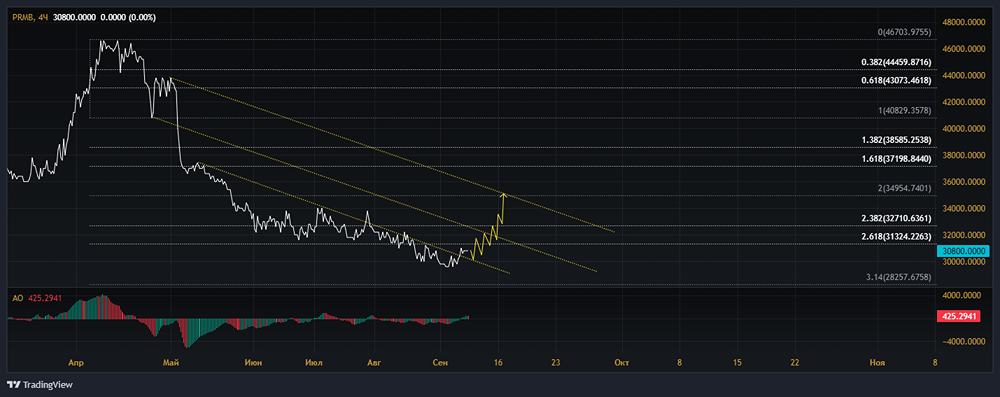Click the 36000.0000 price axis label
This screenshot has height=397, width=1000.
[x=963, y=181]
